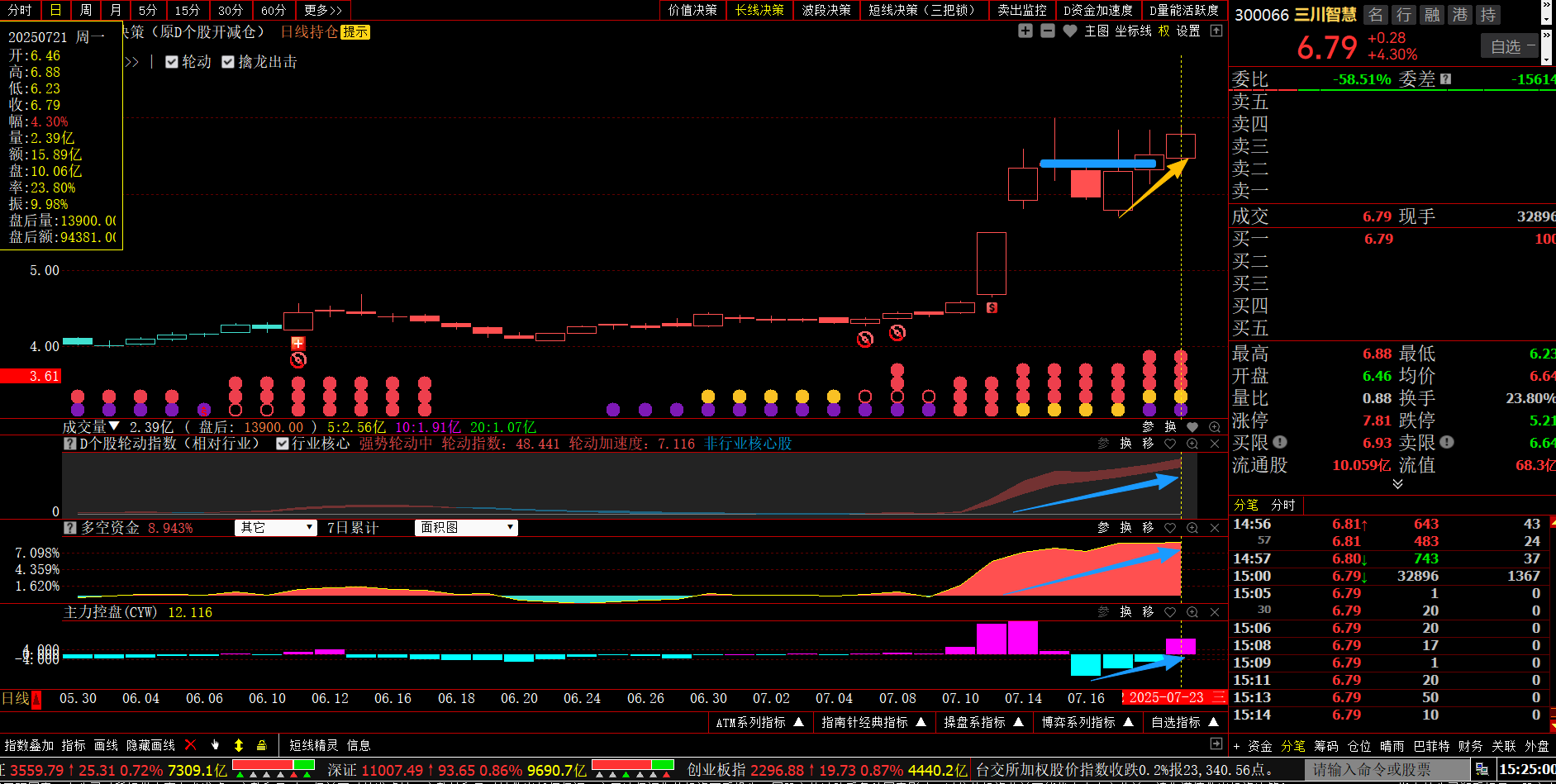1556x784 pixels.
Task: Click heart icon in 主力控盘 panel header
Action: [x=1170, y=612]
